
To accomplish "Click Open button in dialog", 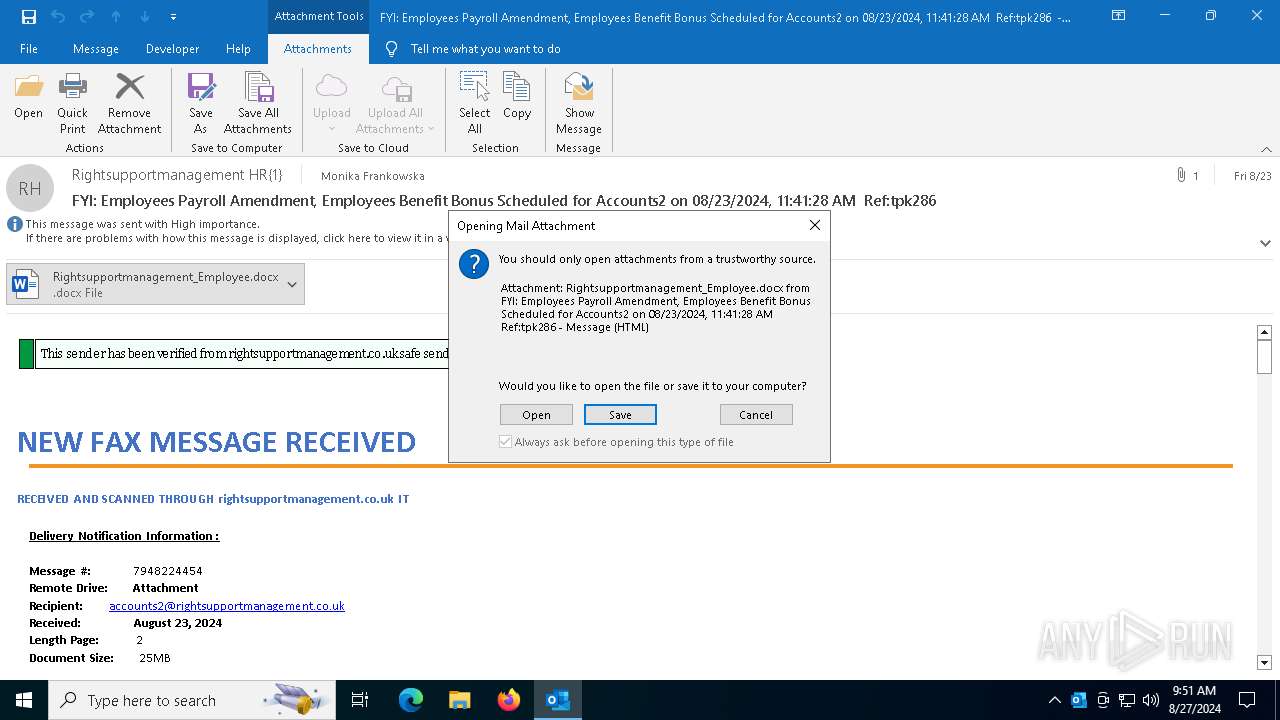I will pyautogui.click(x=536, y=414).
